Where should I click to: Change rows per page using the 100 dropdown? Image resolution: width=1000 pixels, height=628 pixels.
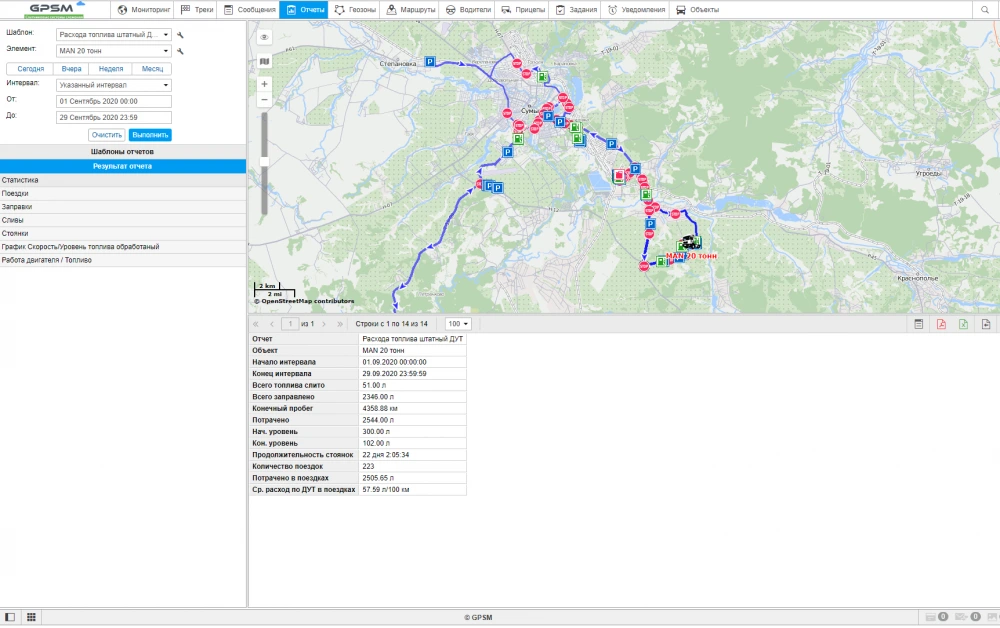(460, 323)
